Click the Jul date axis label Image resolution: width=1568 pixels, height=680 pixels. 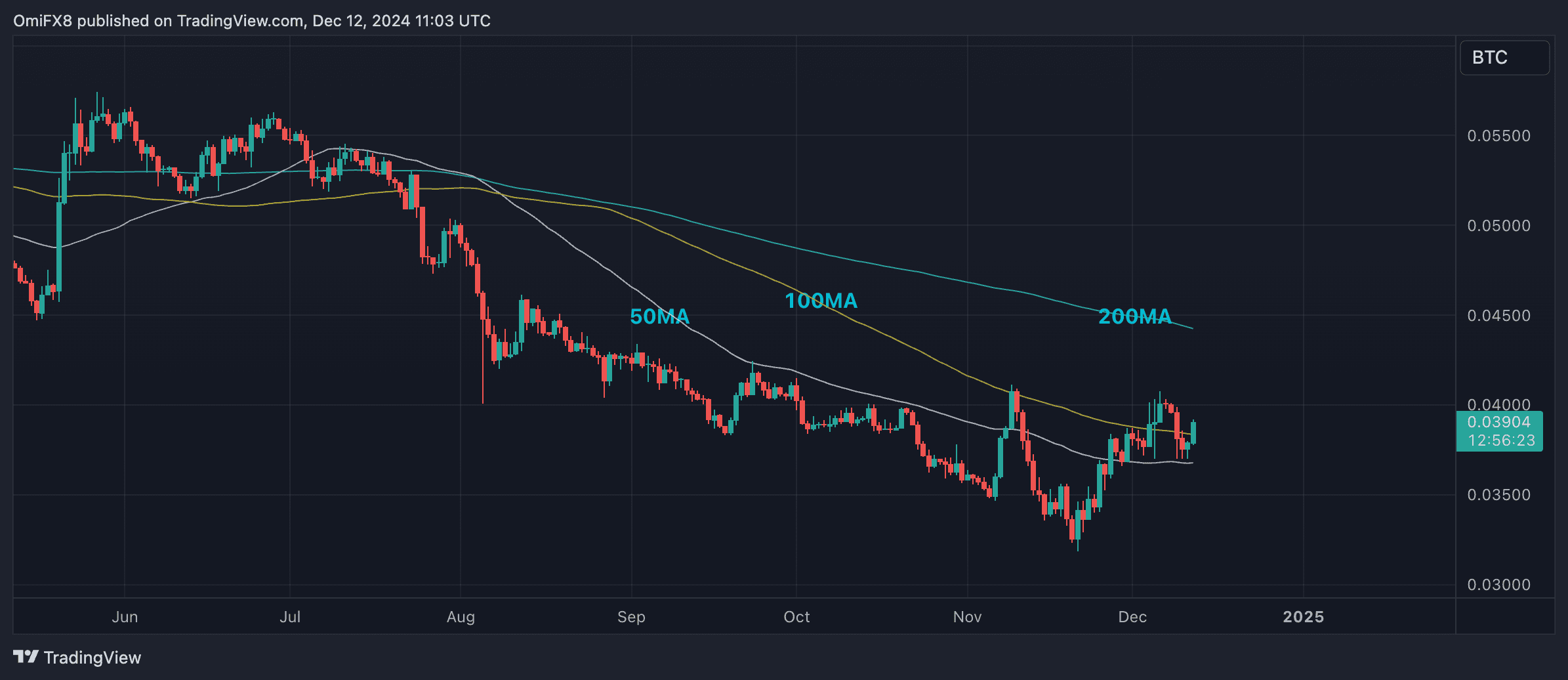click(290, 617)
